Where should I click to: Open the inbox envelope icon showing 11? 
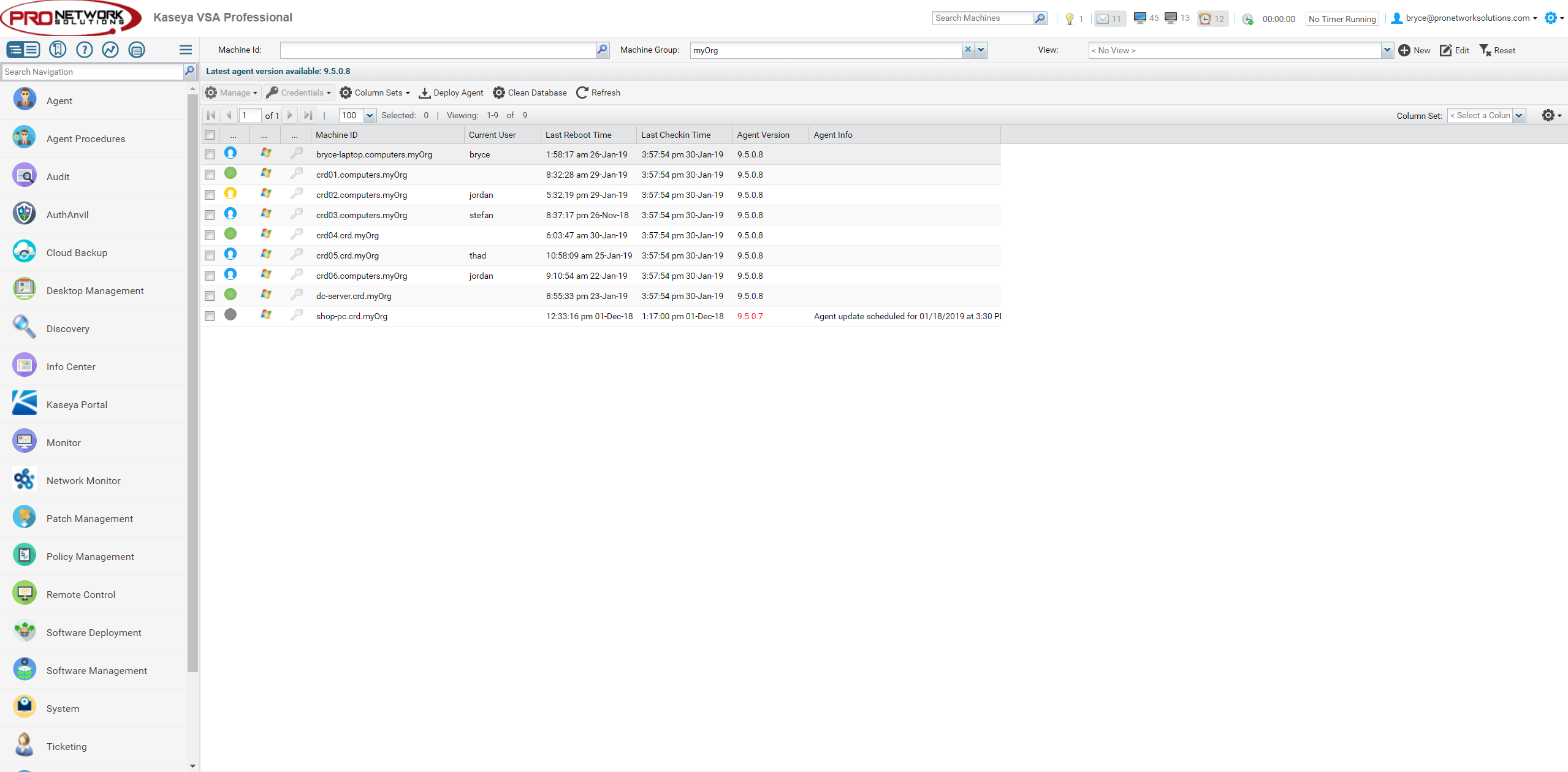[x=1103, y=19]
